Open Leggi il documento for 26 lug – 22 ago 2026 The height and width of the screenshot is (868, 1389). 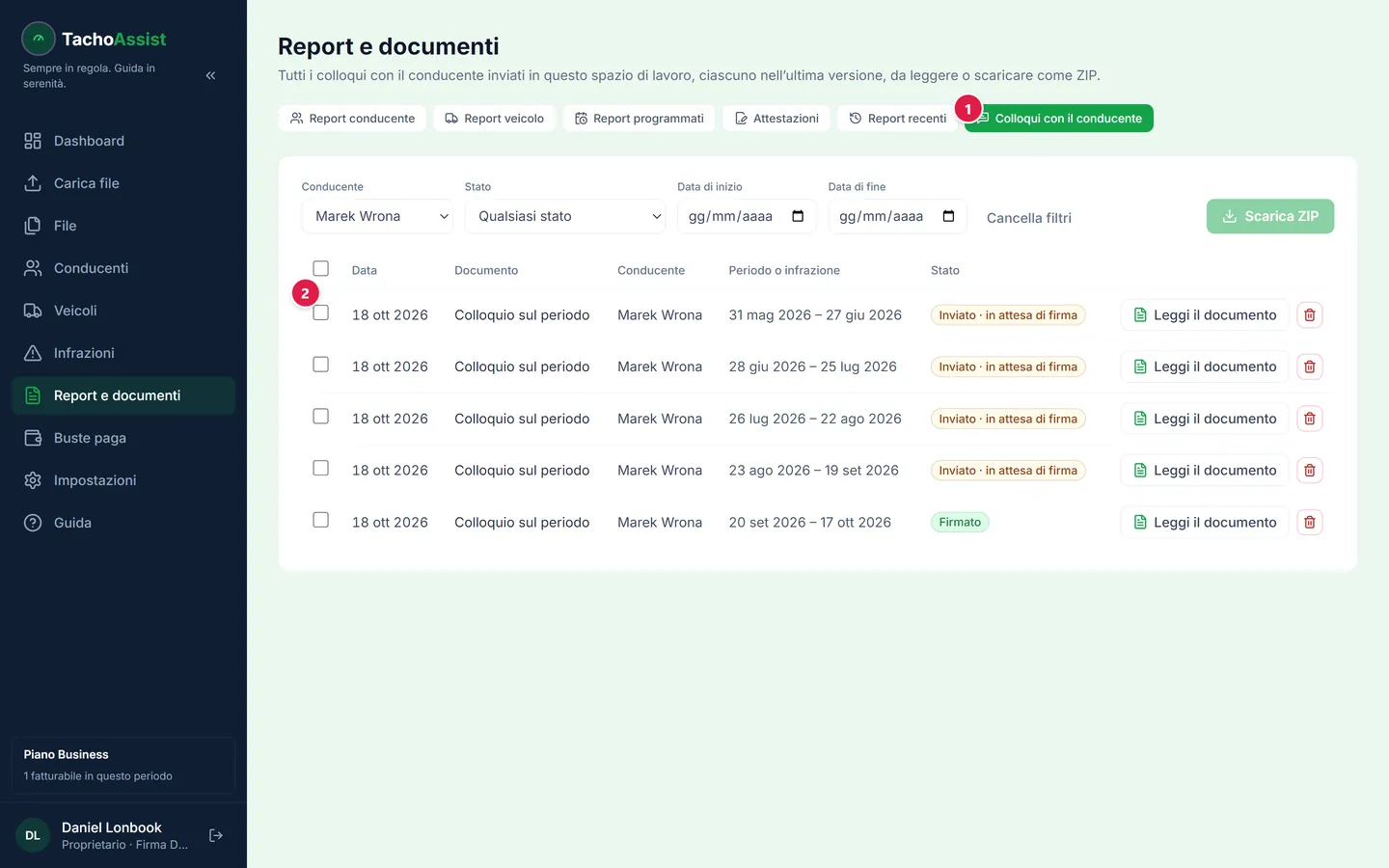[1205, 419]
